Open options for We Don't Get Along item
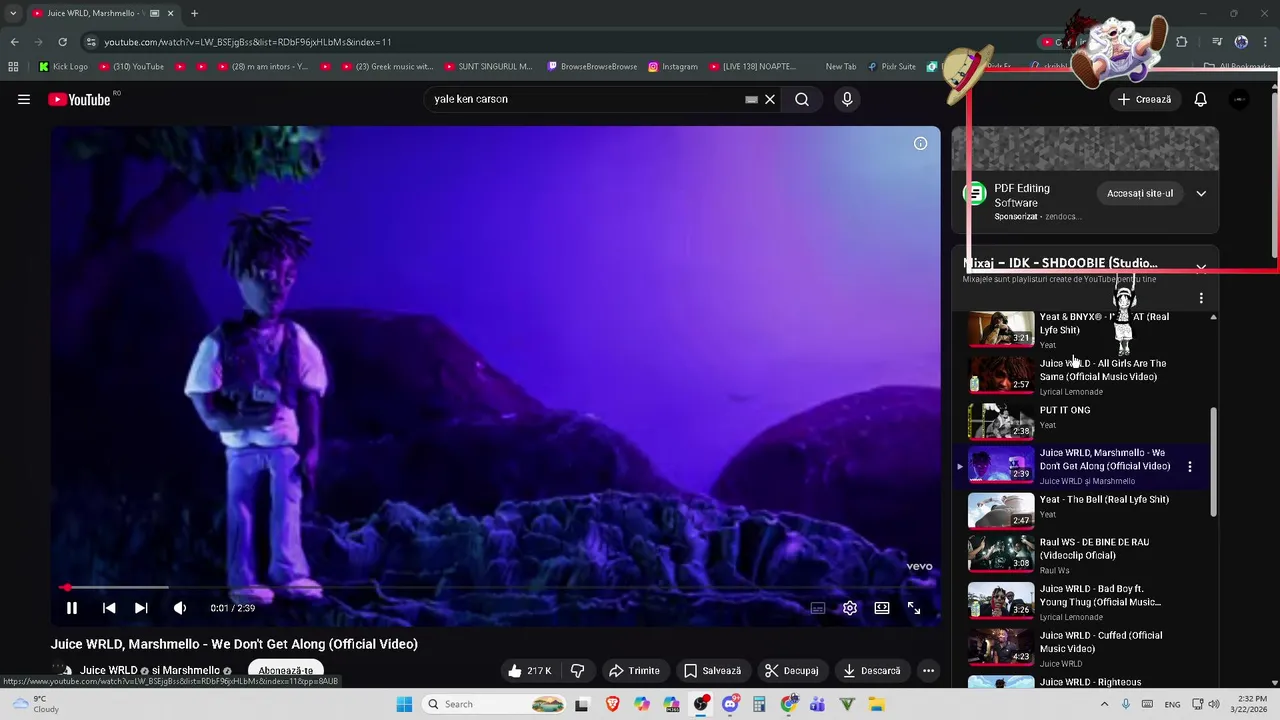Viewport: 1280px width, 720px height. point(1189,466)
